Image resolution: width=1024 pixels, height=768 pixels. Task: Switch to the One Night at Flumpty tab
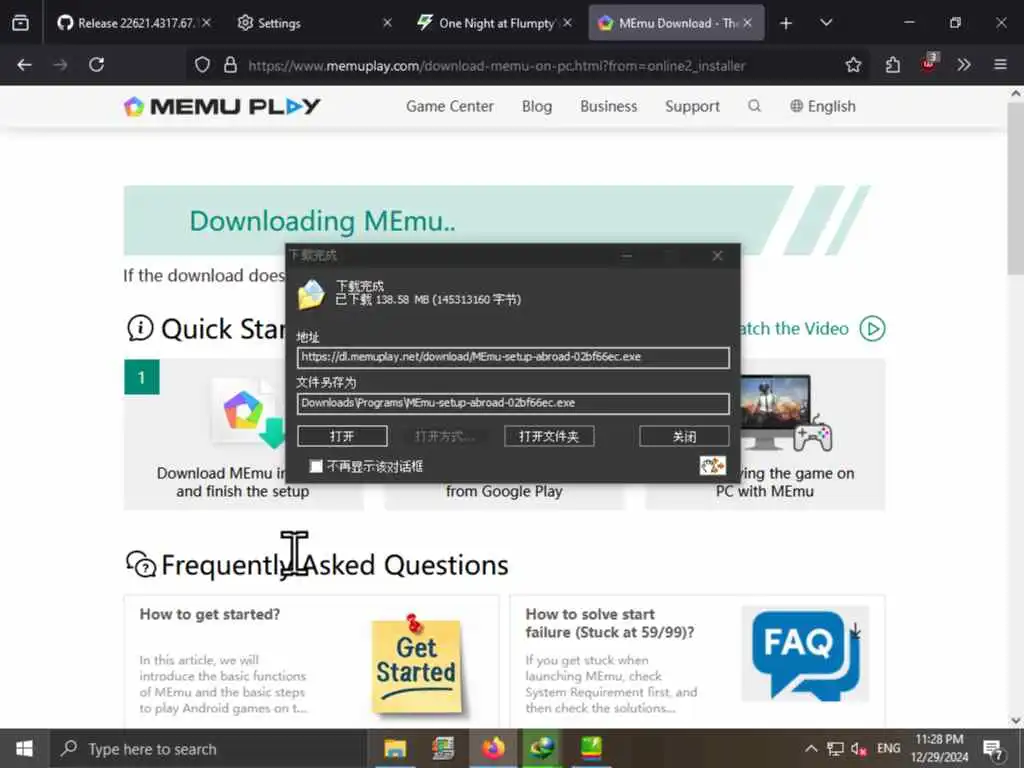494,23
